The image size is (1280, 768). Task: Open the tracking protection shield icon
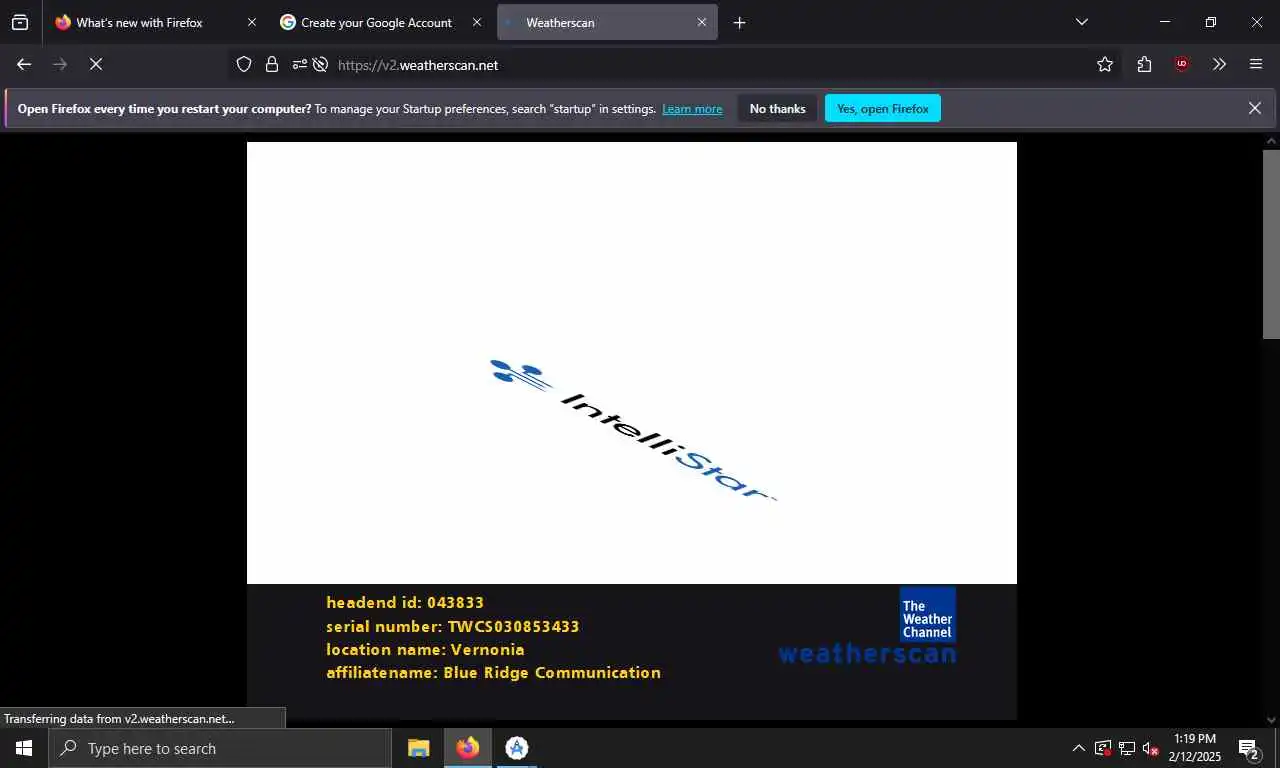pyautogui.click(x=244, y=64)
